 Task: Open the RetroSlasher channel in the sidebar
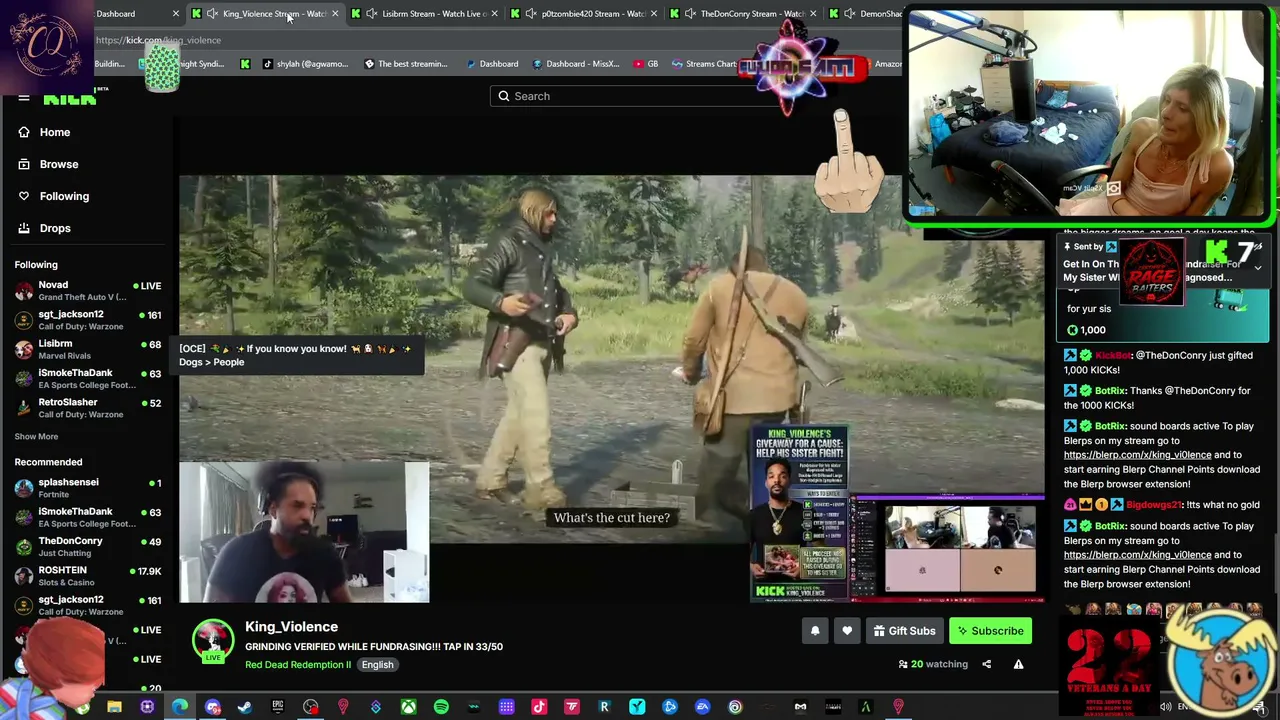pos(88,408)
